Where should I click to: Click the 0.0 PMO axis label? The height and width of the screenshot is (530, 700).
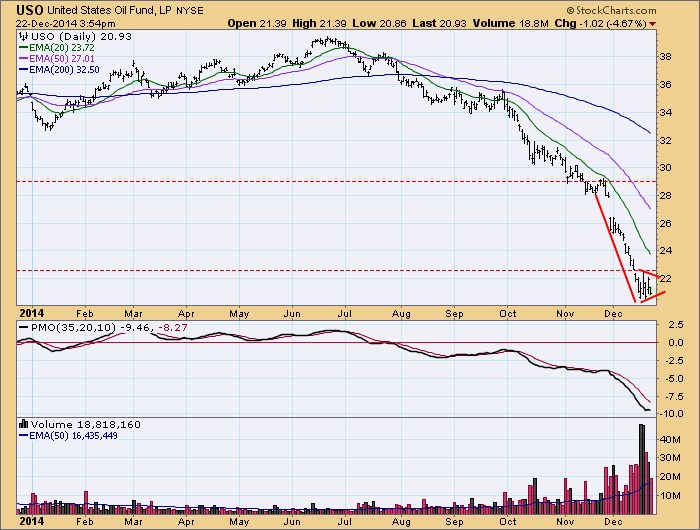coord(676,343)
